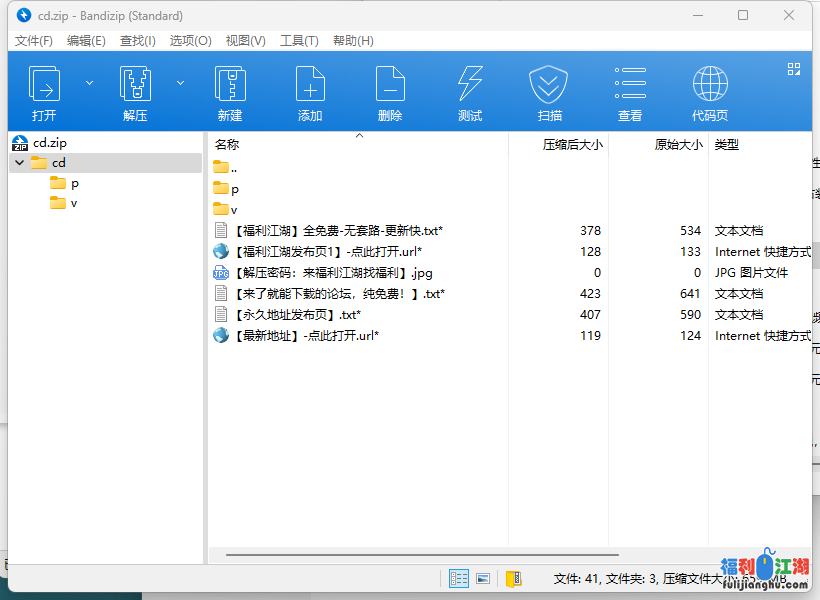Collapse the cd folder in tree
820x600 pixels.
point(20,162)
